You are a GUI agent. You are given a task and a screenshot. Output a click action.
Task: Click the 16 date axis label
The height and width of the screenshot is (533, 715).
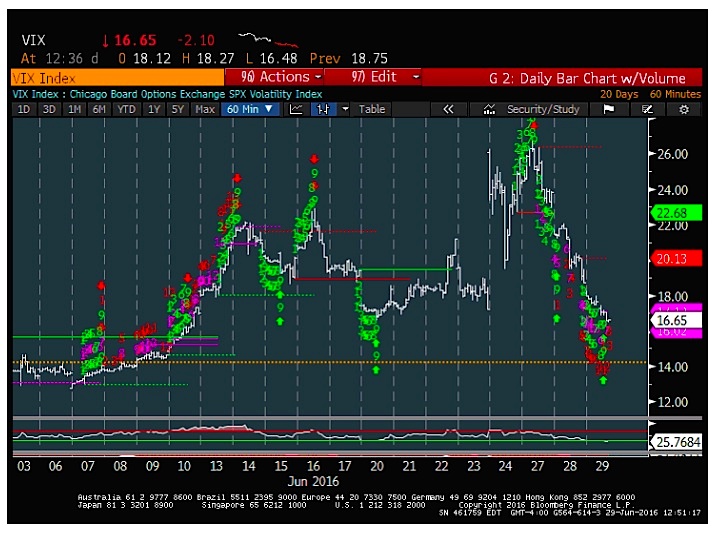[x=313, y=466]
